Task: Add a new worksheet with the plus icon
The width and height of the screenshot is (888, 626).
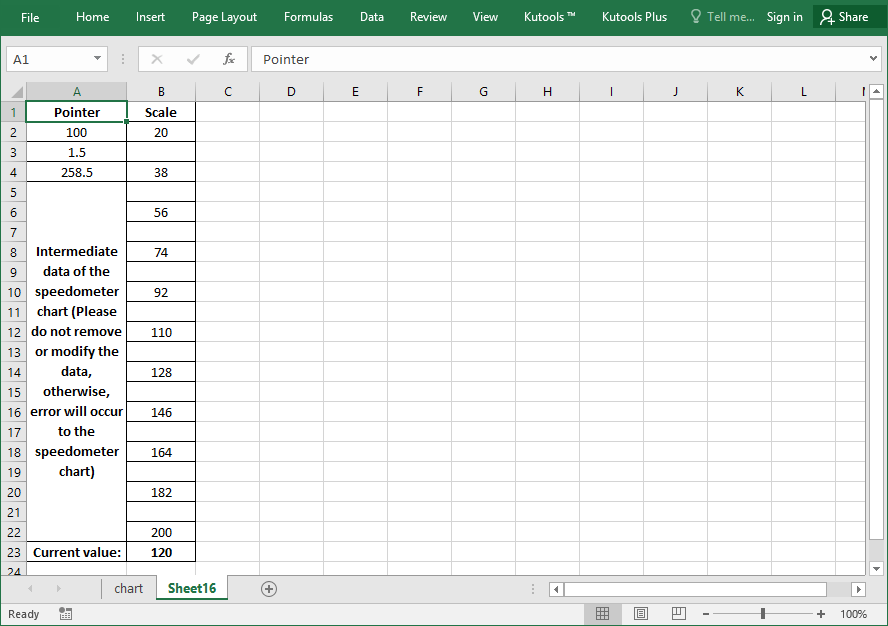Action: pyautogui.click(x=268, y=589)
